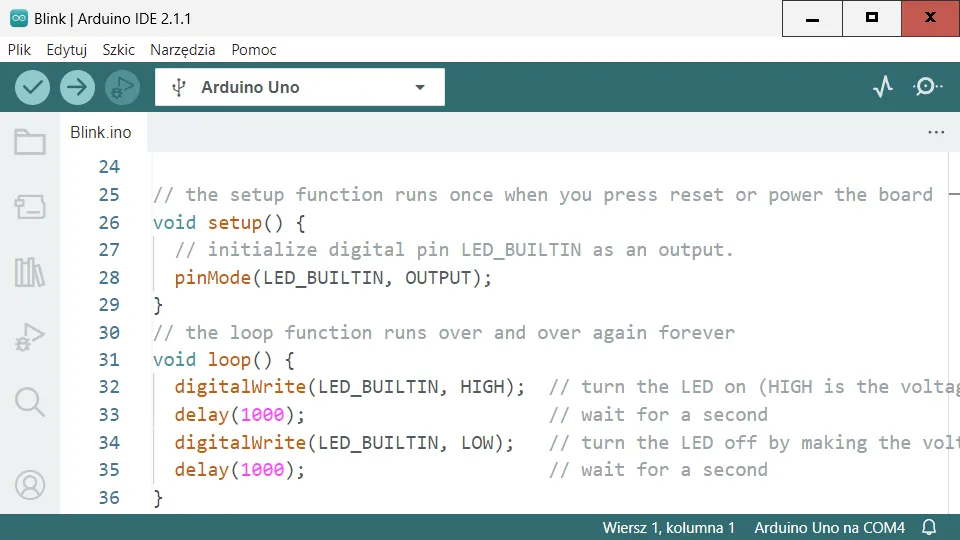Open the Arduino Uno board selector dropdown
Image resolution: width=960 pixels, height=540 pixels.
pyautogui.click(x=299, y=87)
